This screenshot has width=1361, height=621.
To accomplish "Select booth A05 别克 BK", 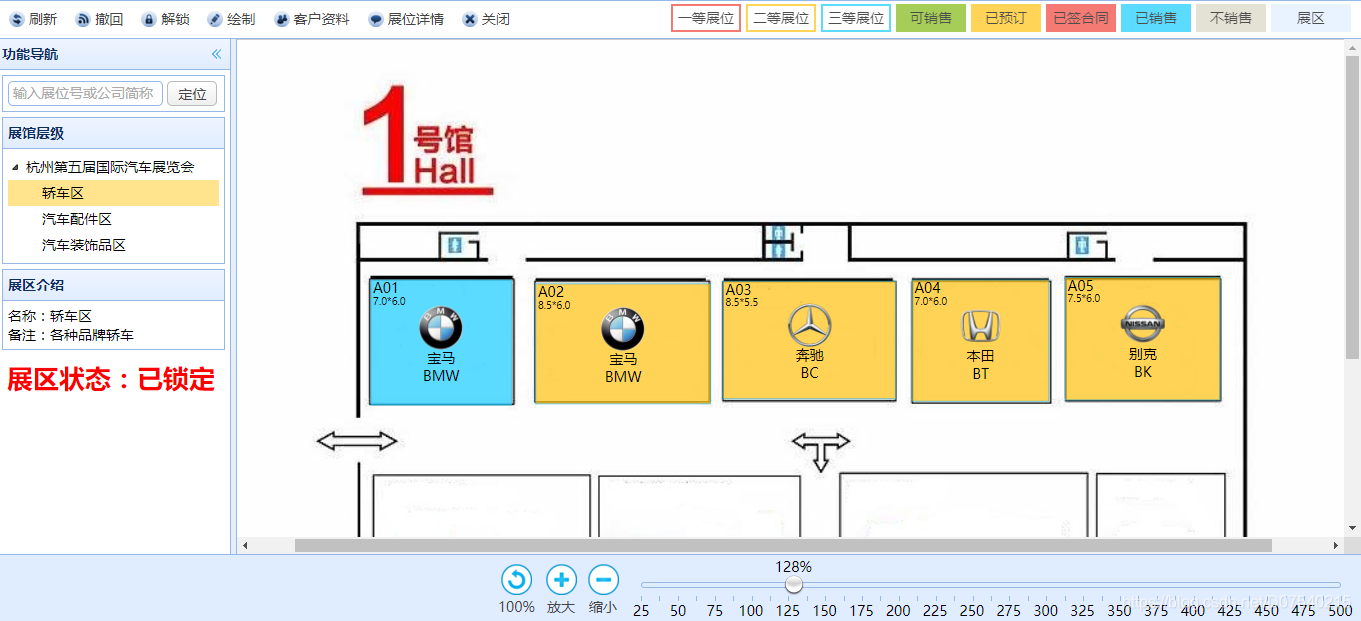I will (1143, 339).
